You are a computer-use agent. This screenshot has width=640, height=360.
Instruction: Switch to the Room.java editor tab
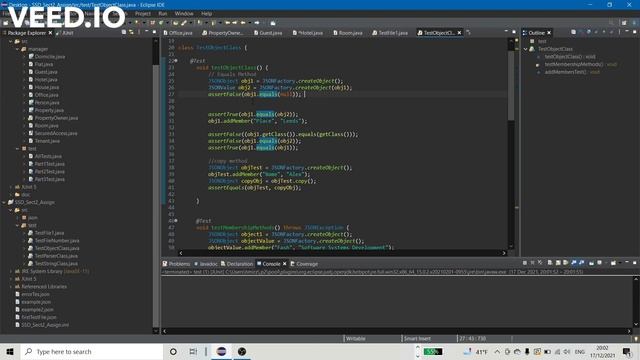point(347,33)
